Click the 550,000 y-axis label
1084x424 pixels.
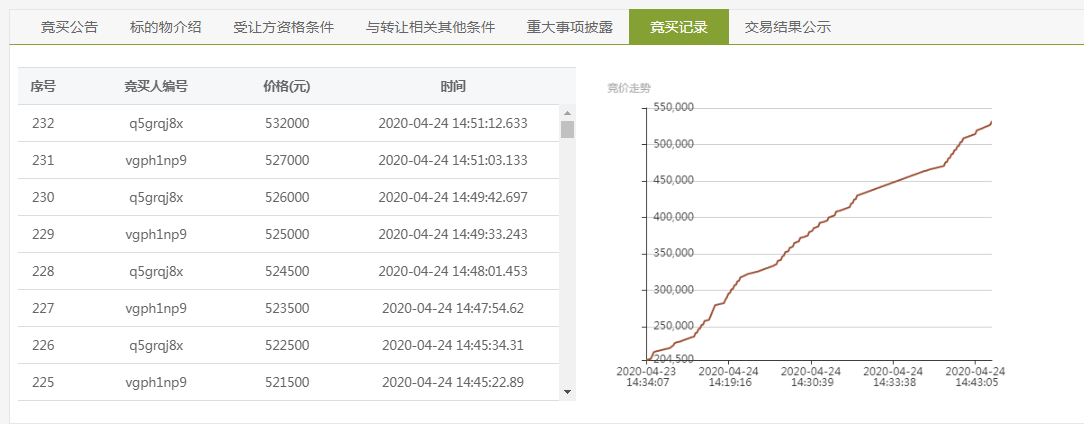[674, 108]
